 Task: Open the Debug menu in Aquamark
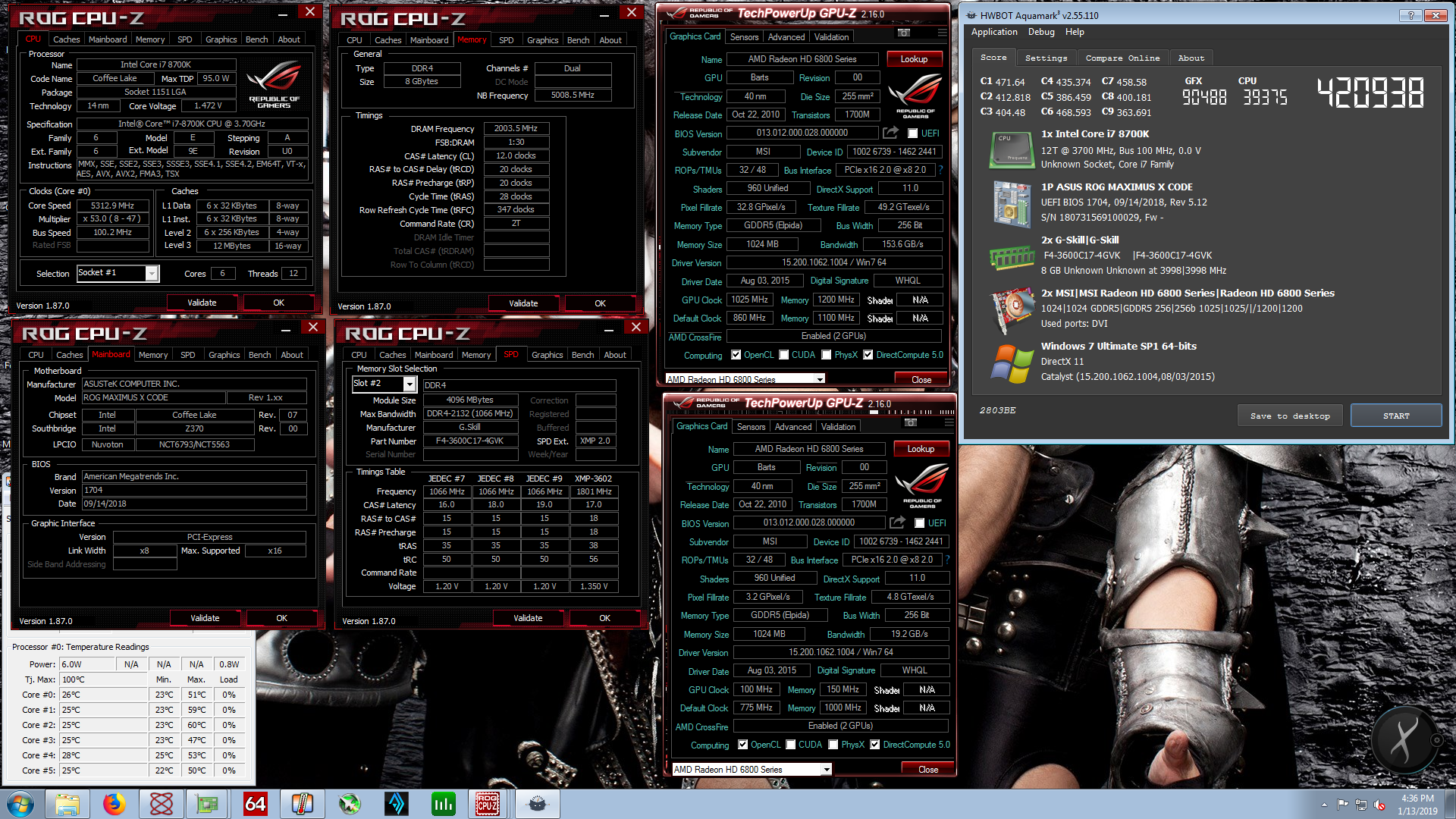[x=1041, y=32]
